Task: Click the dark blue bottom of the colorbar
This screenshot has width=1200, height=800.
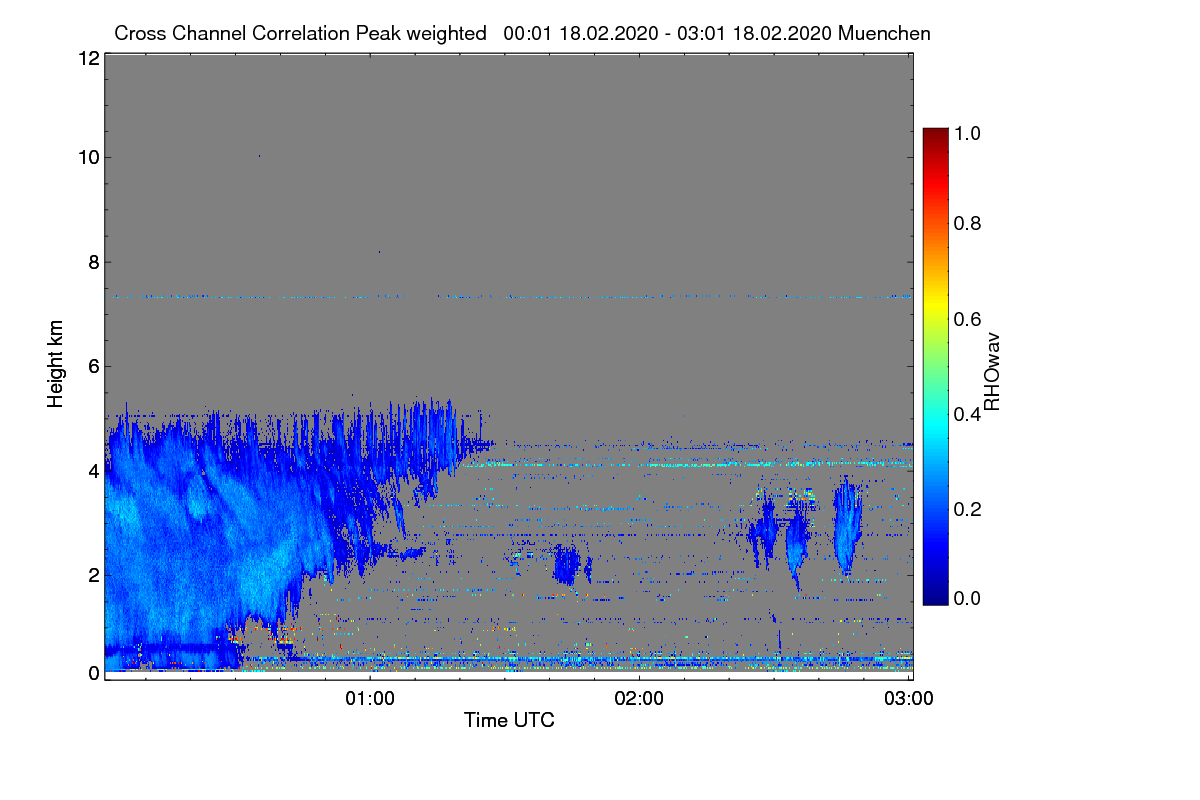Action: tap(935, 595)
